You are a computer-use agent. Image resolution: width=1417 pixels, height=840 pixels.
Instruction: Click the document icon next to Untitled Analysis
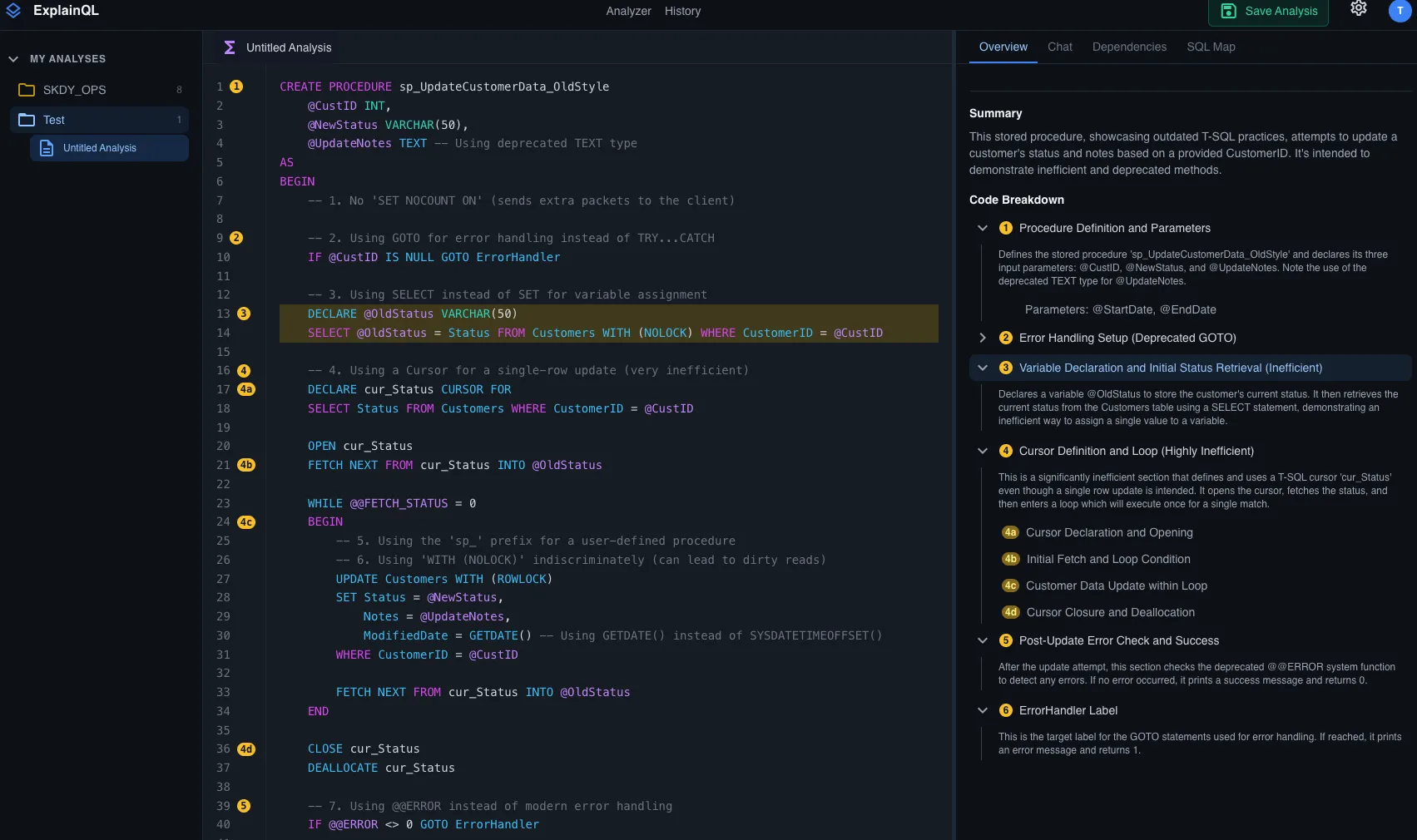click(x=47, y=148)
